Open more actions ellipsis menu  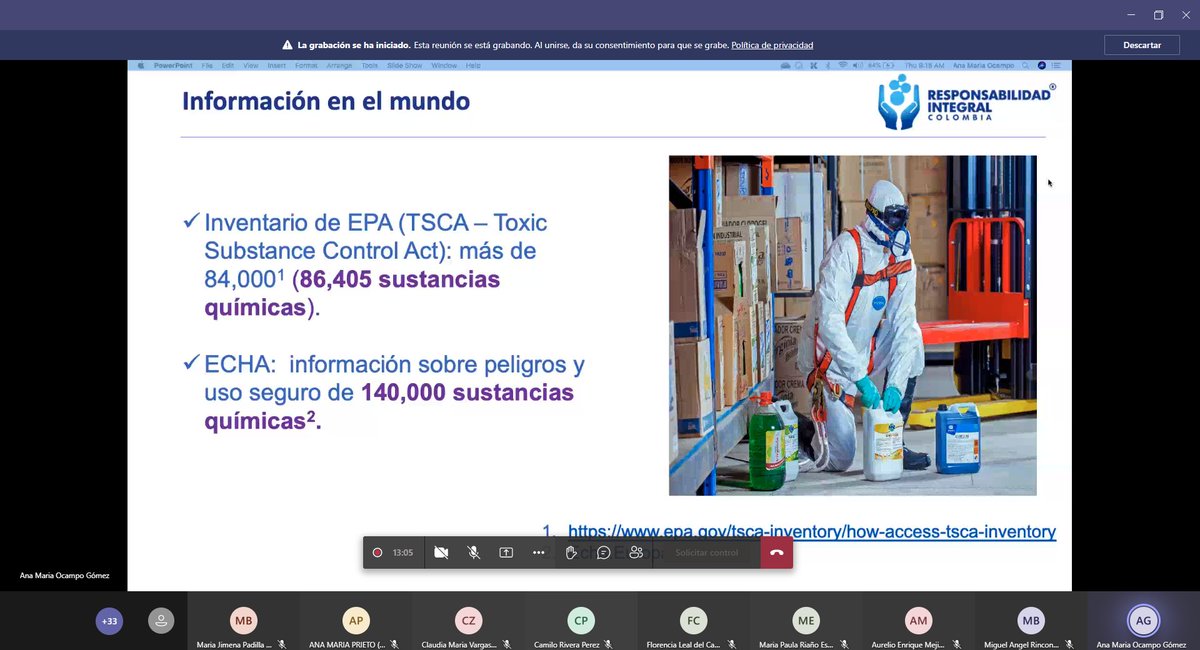click(x=539, y=552)
